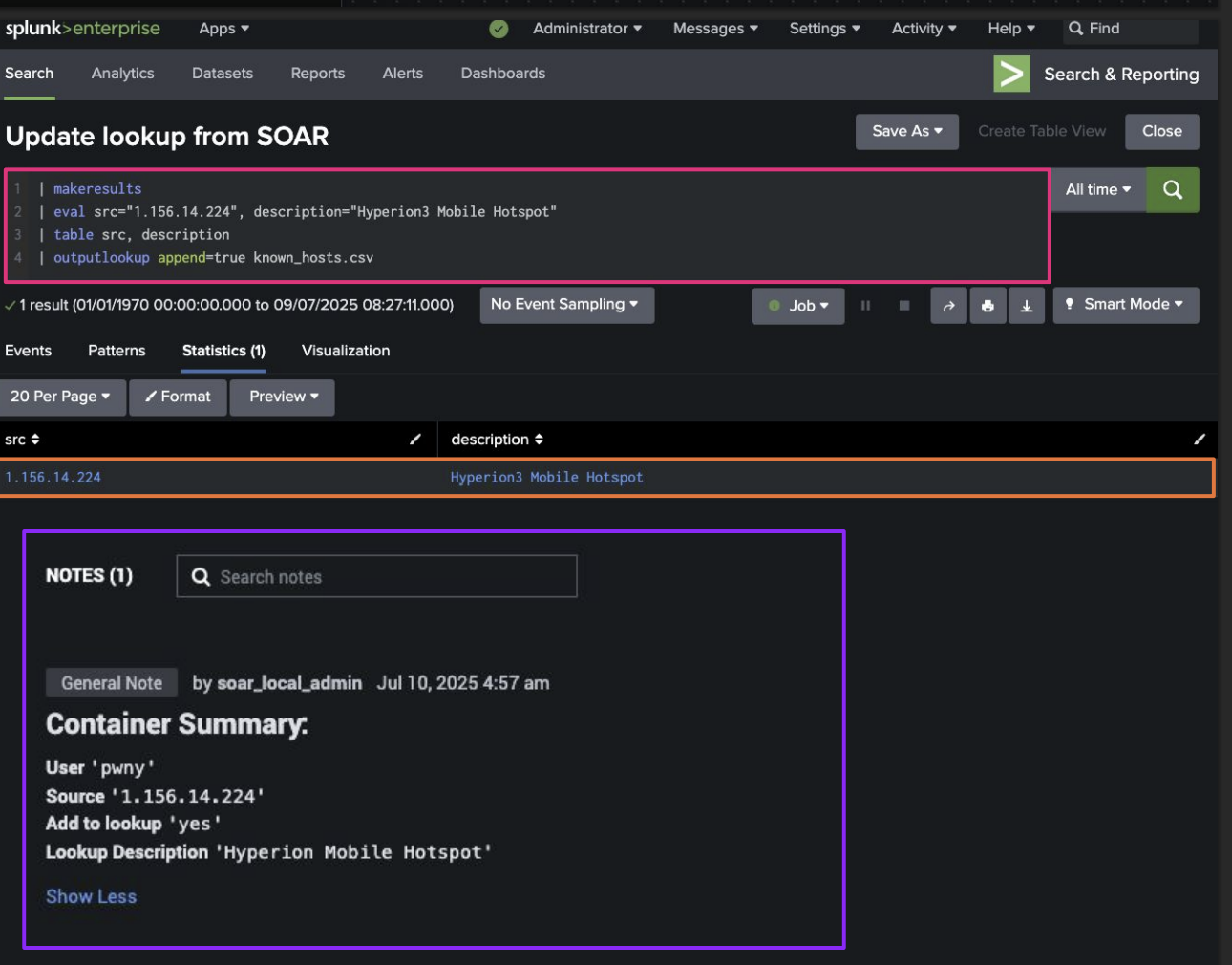The image size is (1232, 965).
Task: Pause the search job
Action: 865,306
